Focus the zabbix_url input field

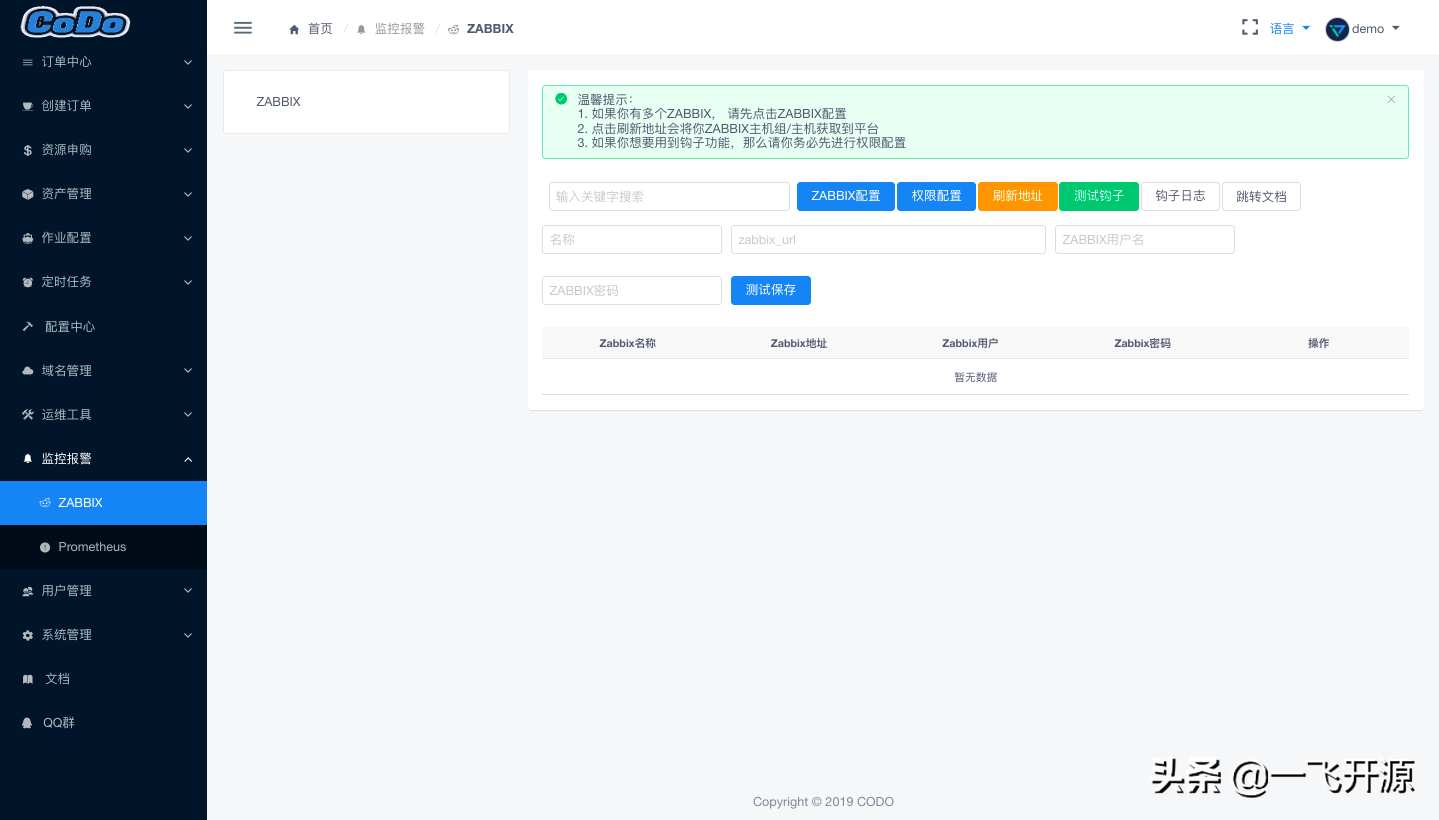click(888, 240)
